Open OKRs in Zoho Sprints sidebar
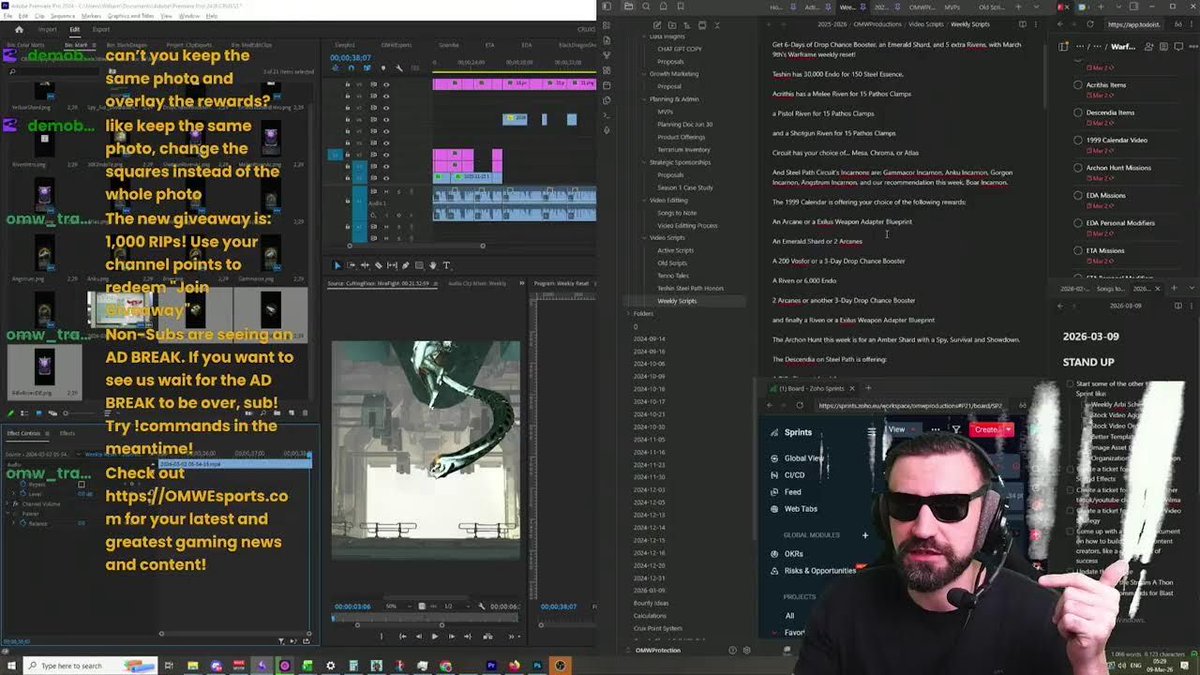 point(794,554)
